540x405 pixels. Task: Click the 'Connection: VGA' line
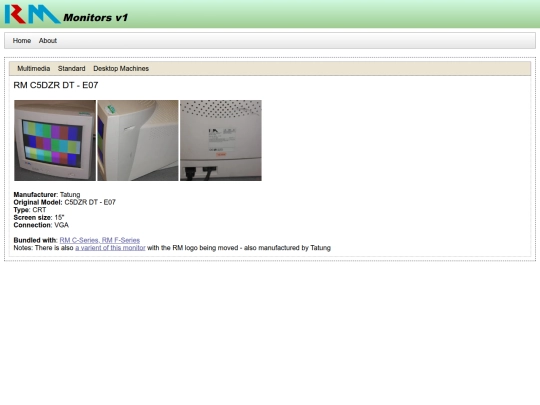pos(41,225)
